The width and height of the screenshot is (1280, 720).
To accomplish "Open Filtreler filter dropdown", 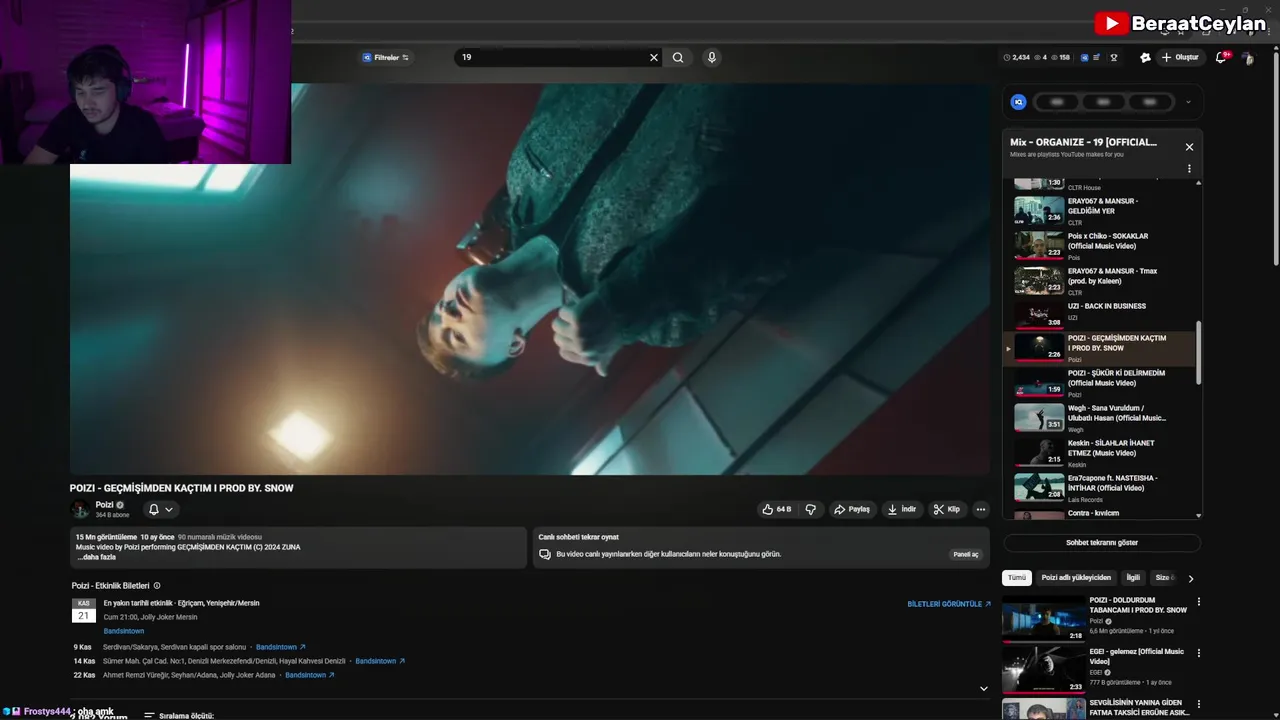I will [x=385, y=58].
